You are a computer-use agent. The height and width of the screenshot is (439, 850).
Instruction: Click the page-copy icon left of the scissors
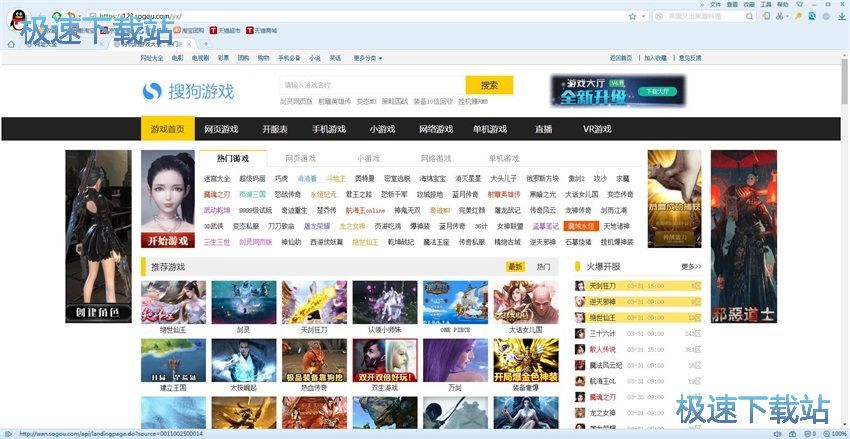point(767,16)
